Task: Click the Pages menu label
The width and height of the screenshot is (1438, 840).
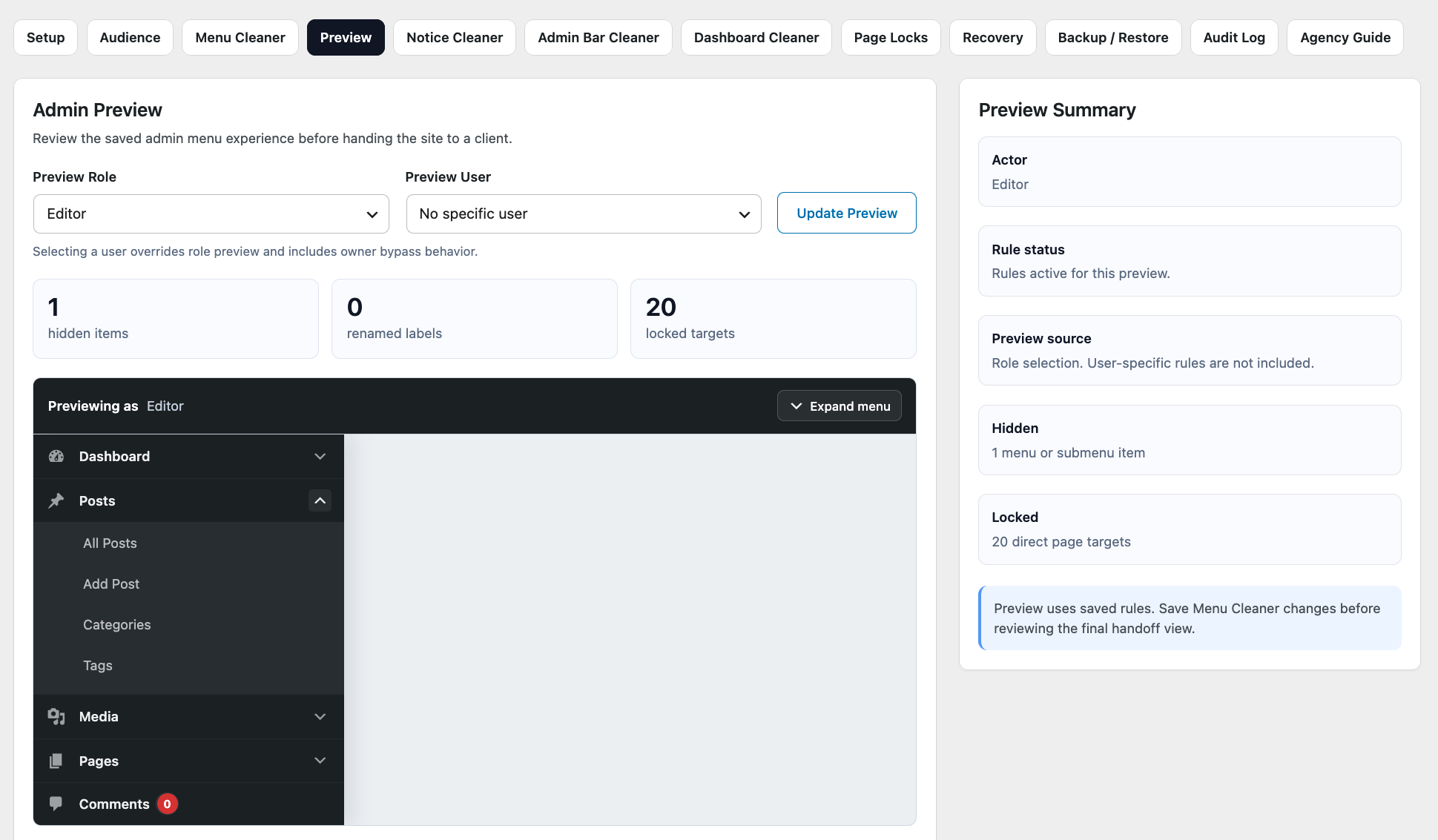Action: [99, 761]
